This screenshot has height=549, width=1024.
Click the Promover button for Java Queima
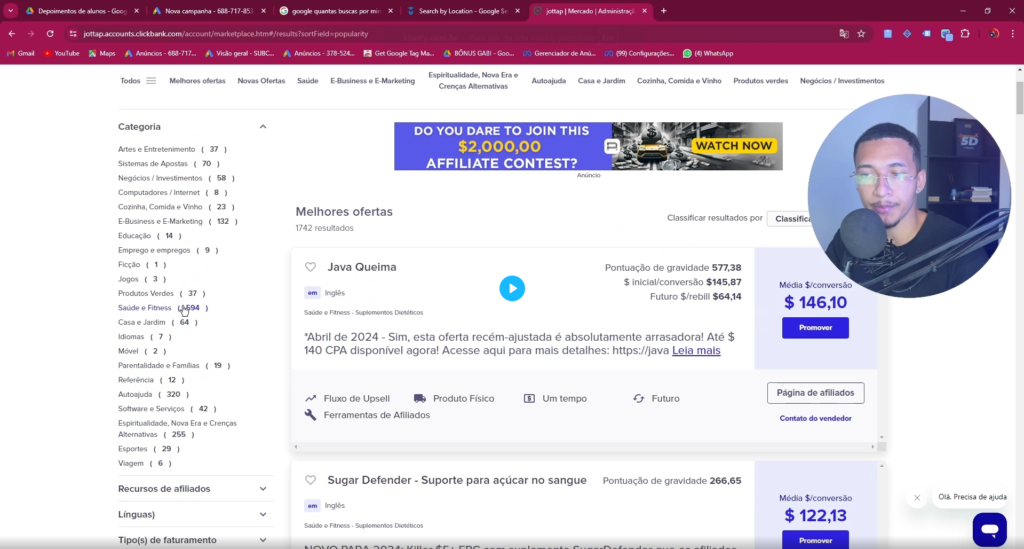pos(815,328)
